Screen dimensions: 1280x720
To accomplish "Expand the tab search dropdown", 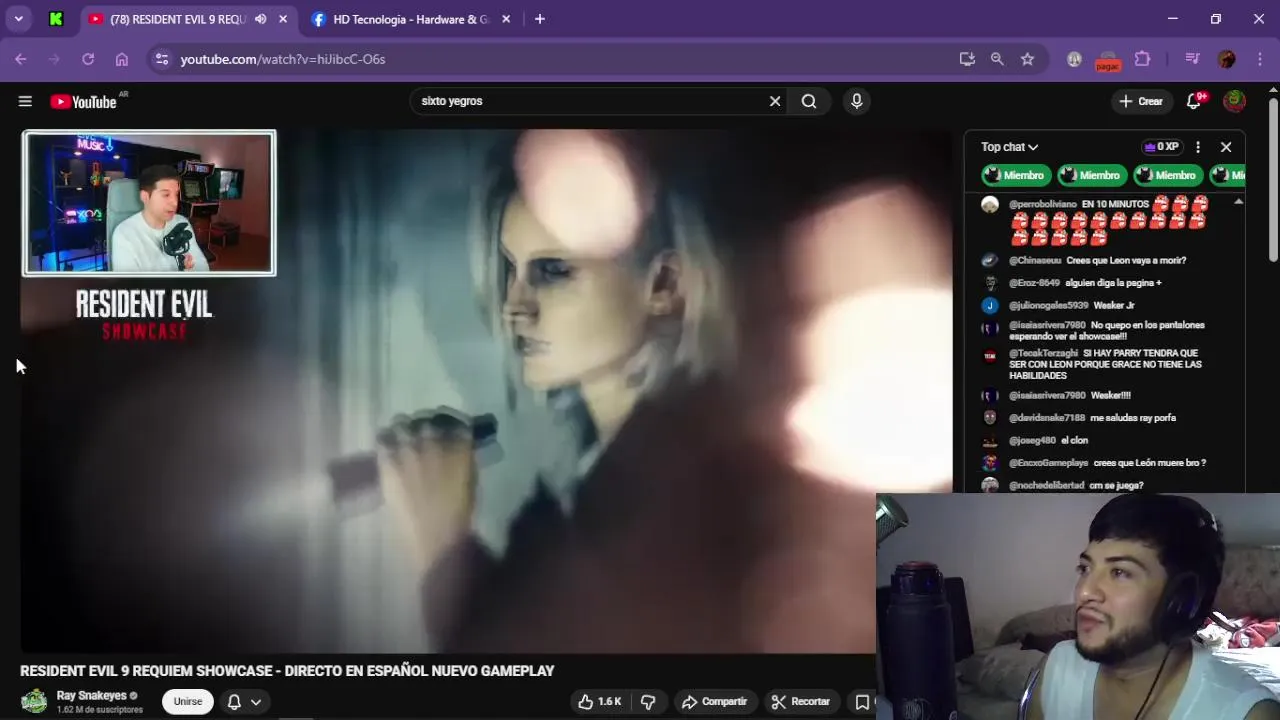I will (x=18, y=19).
